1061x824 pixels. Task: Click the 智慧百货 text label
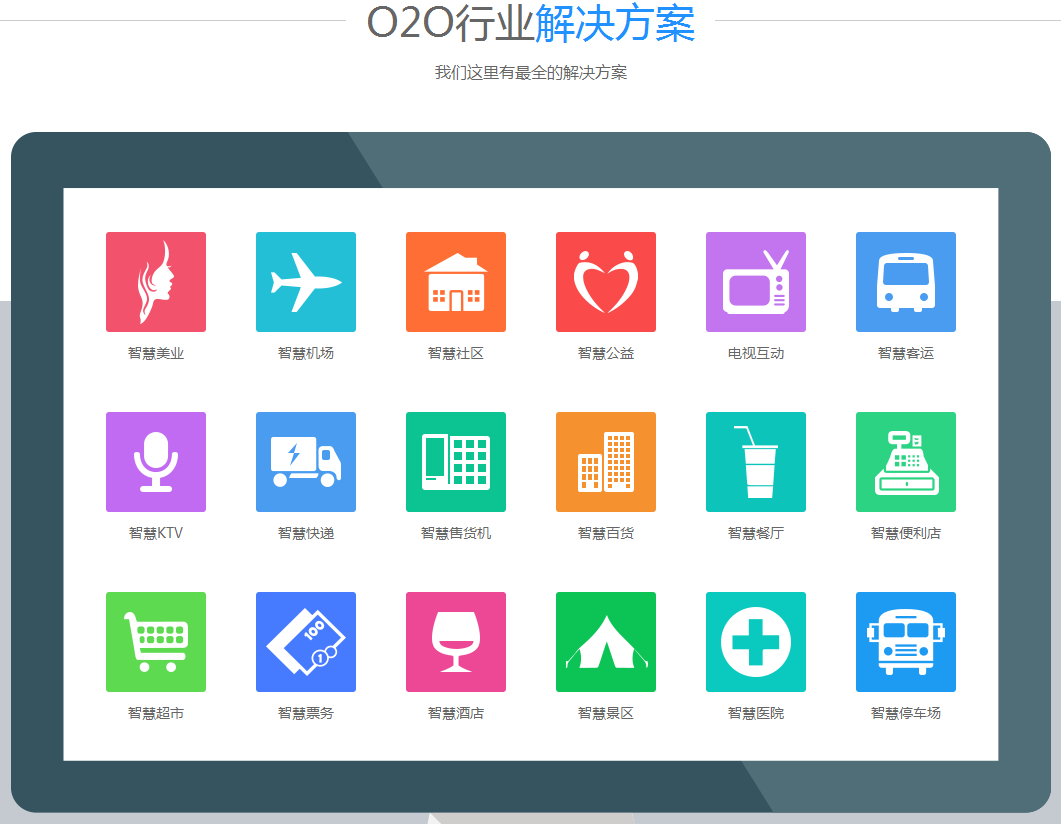pos(606,533)
